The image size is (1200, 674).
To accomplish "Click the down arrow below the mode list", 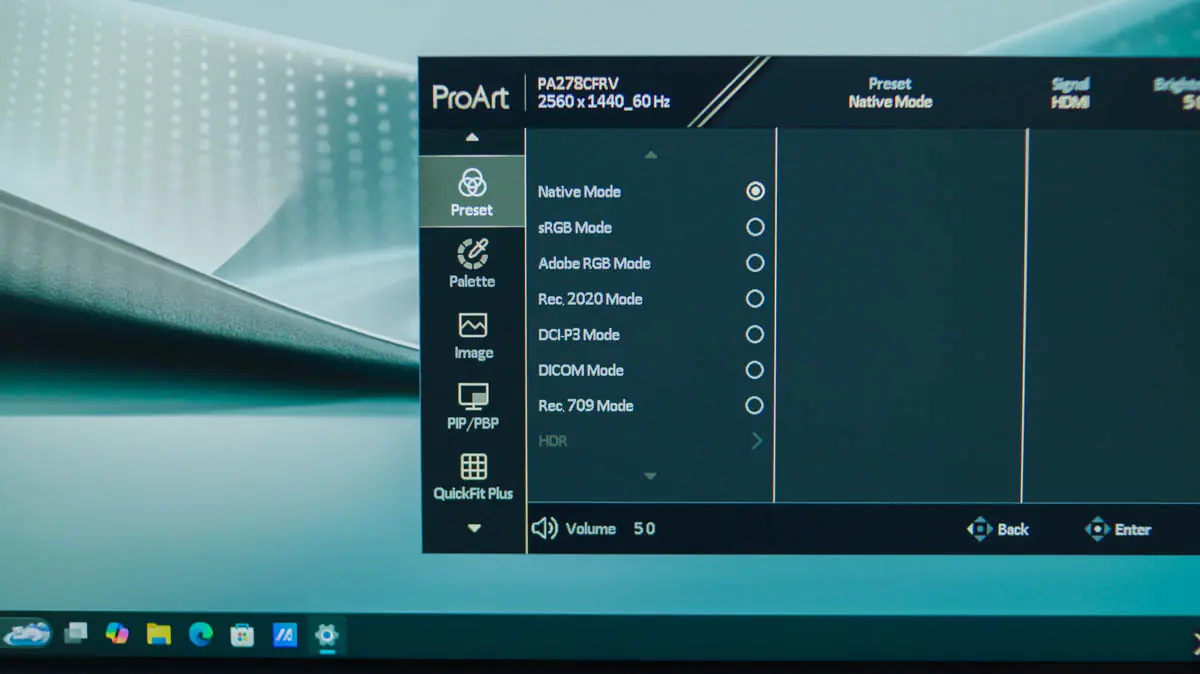I will pyautogui.click(x=651, y=476).
